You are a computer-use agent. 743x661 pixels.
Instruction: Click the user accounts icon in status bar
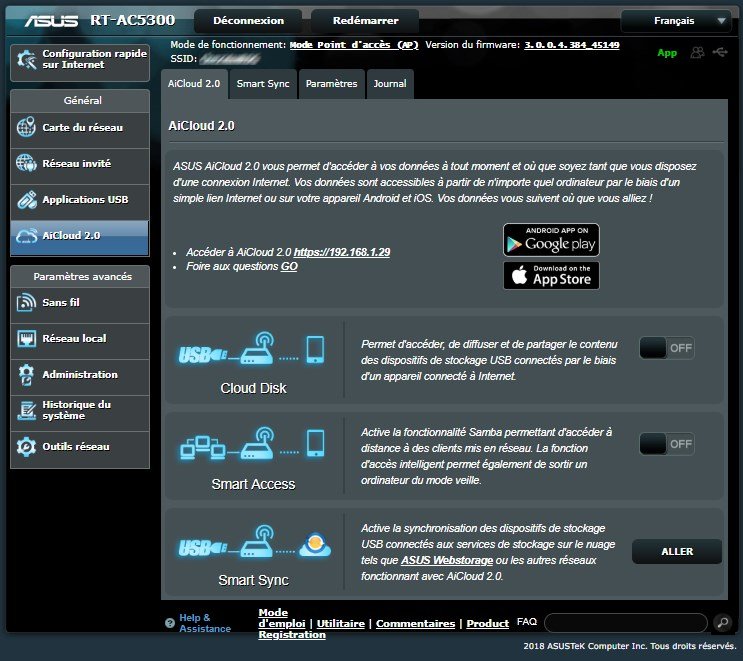[697, 52]
